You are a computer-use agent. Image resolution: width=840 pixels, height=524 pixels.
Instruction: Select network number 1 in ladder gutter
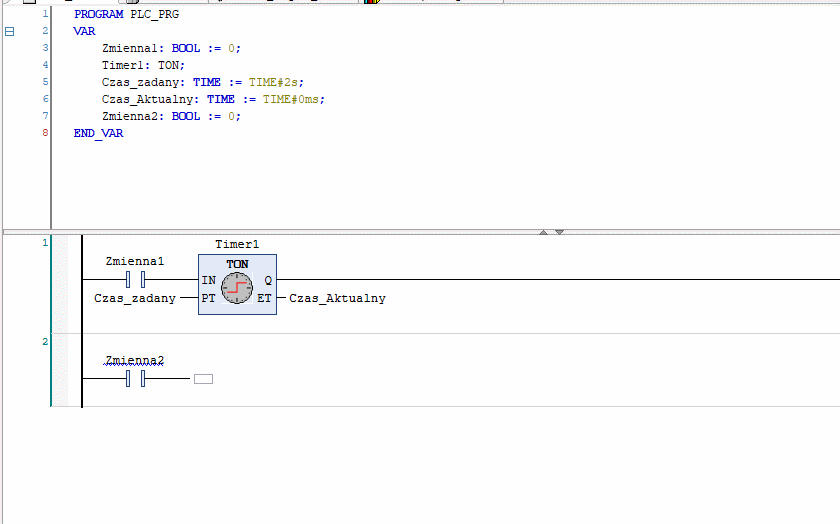[45, 243]
